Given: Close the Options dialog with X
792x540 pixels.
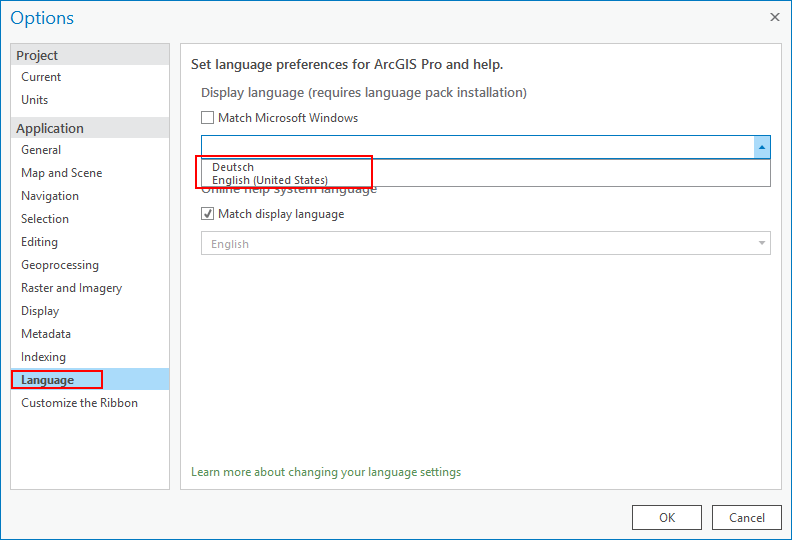Looking at the screenshot, I should (774, 17).
